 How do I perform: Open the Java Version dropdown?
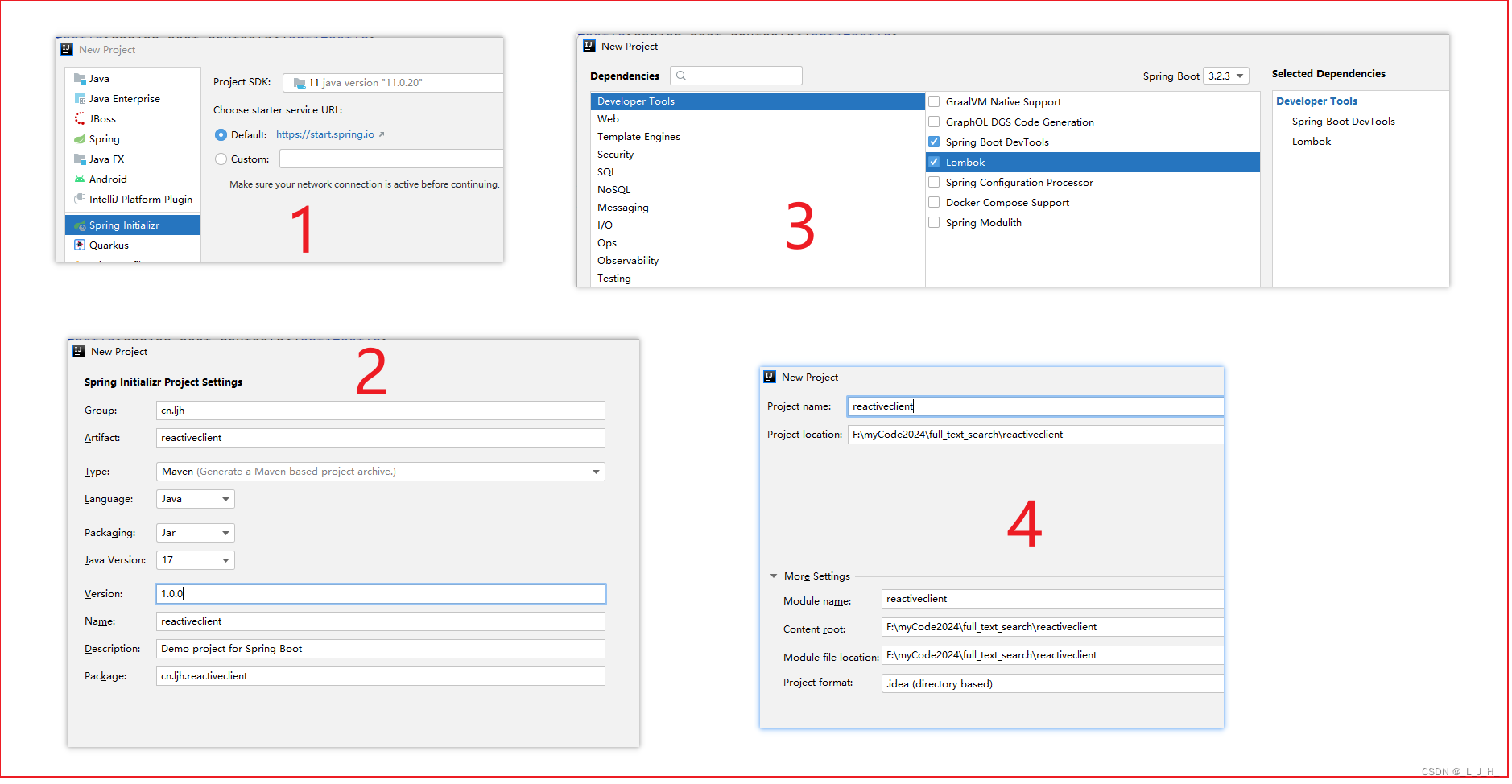[196, 560]
